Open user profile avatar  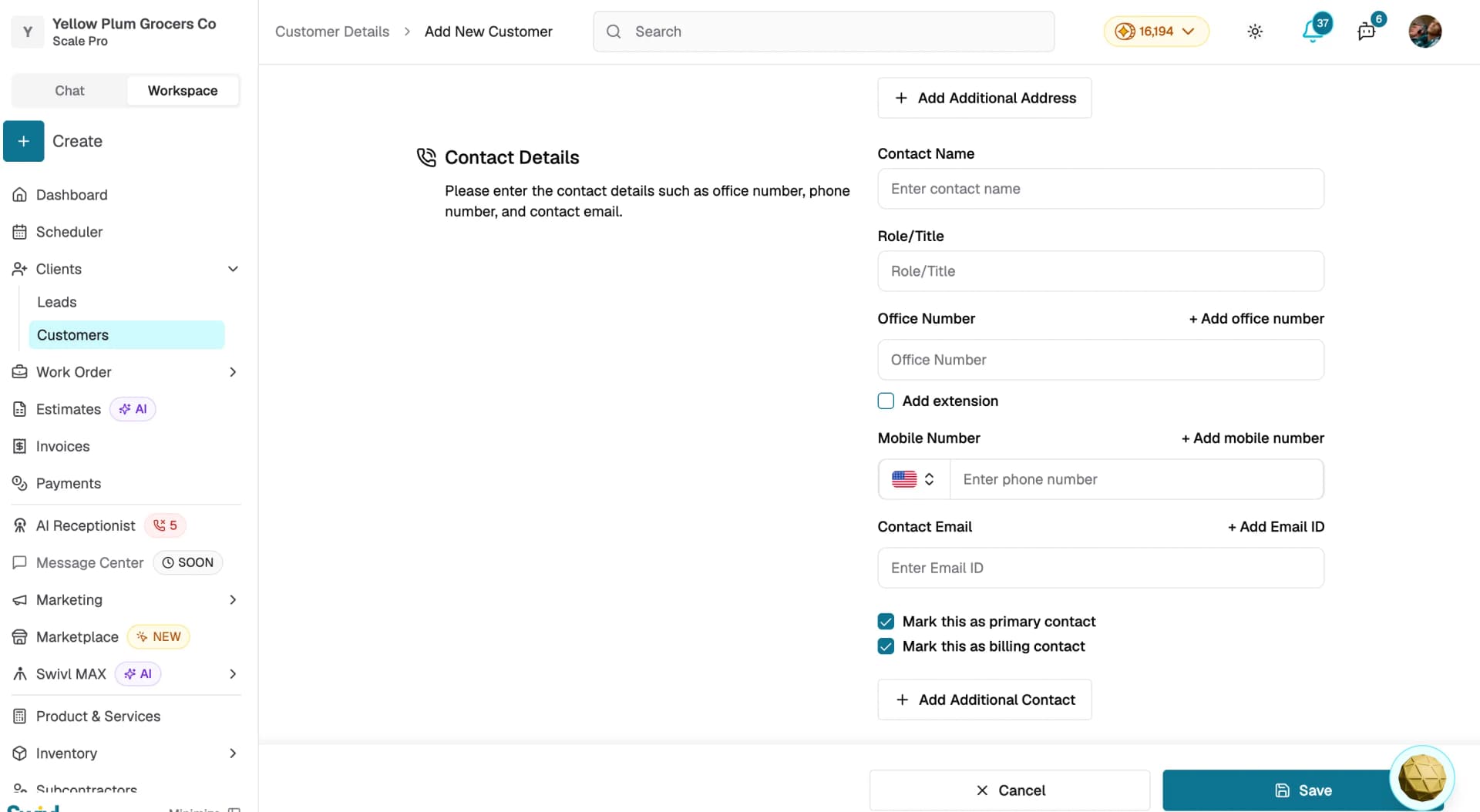1424,32
